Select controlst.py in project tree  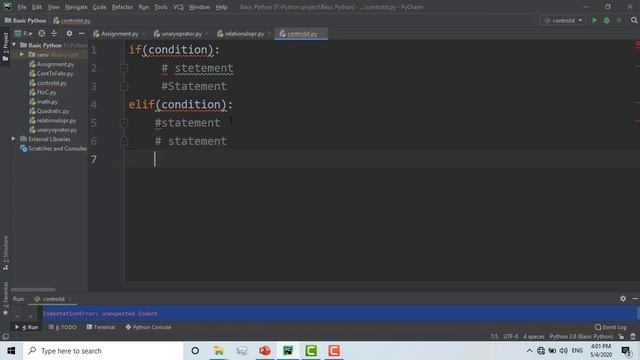[48, 83]
